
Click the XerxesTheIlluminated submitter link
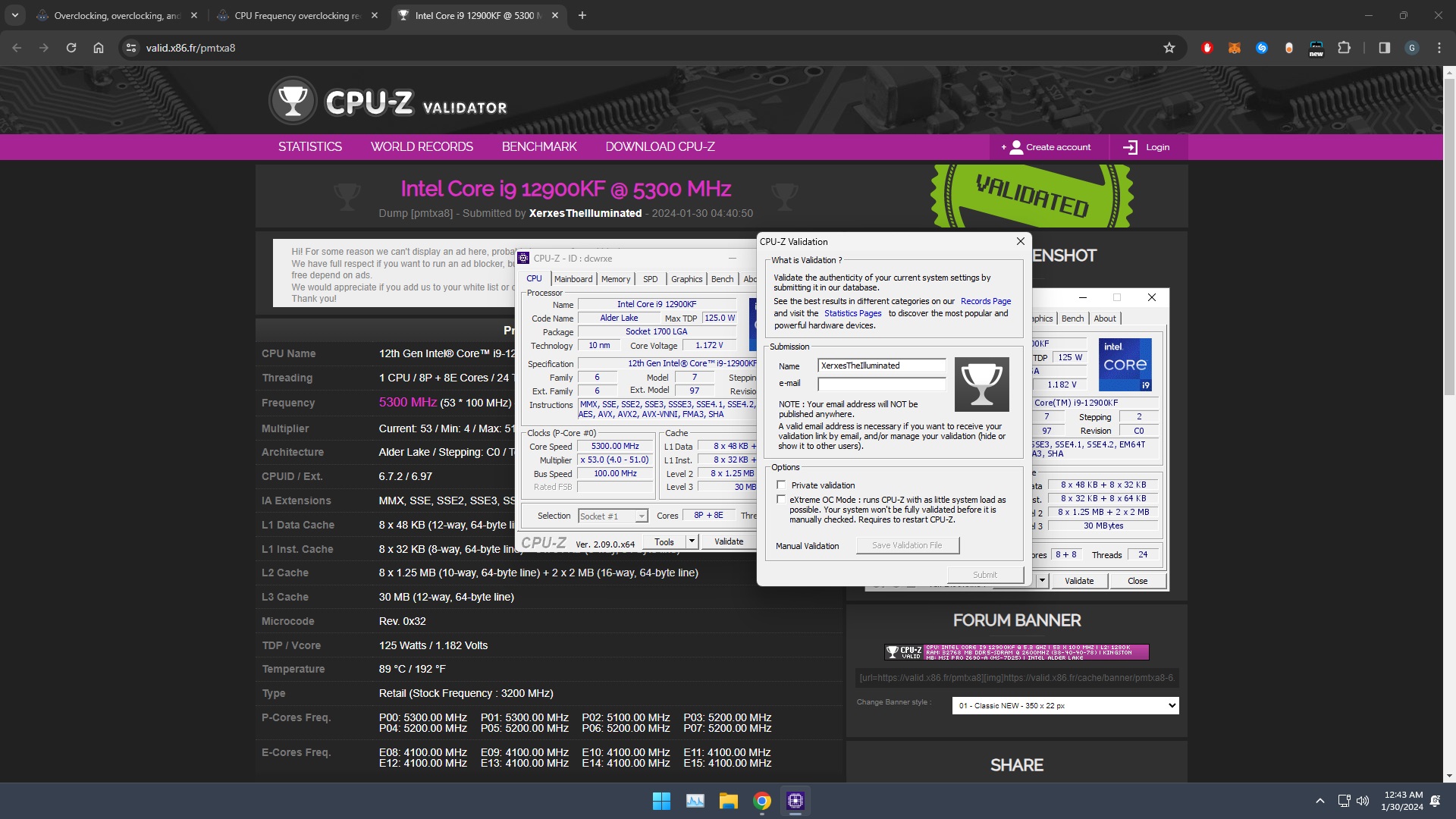(585, 213)
